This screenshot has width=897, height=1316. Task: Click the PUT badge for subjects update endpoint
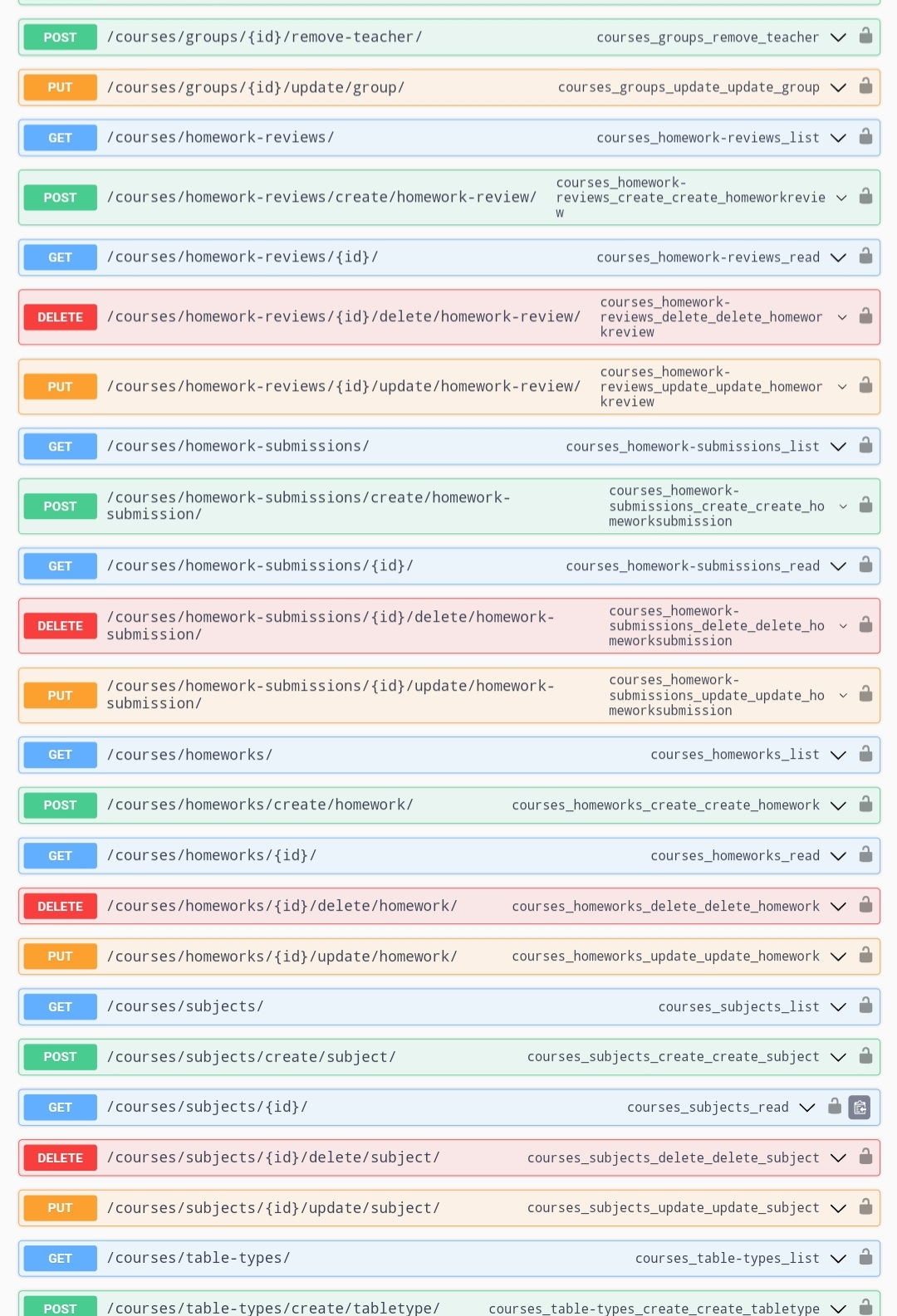coord(60,1208)
